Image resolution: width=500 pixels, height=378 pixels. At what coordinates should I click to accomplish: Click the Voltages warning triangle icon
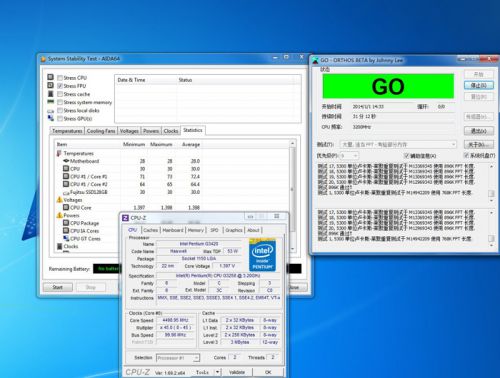(59, 200)
